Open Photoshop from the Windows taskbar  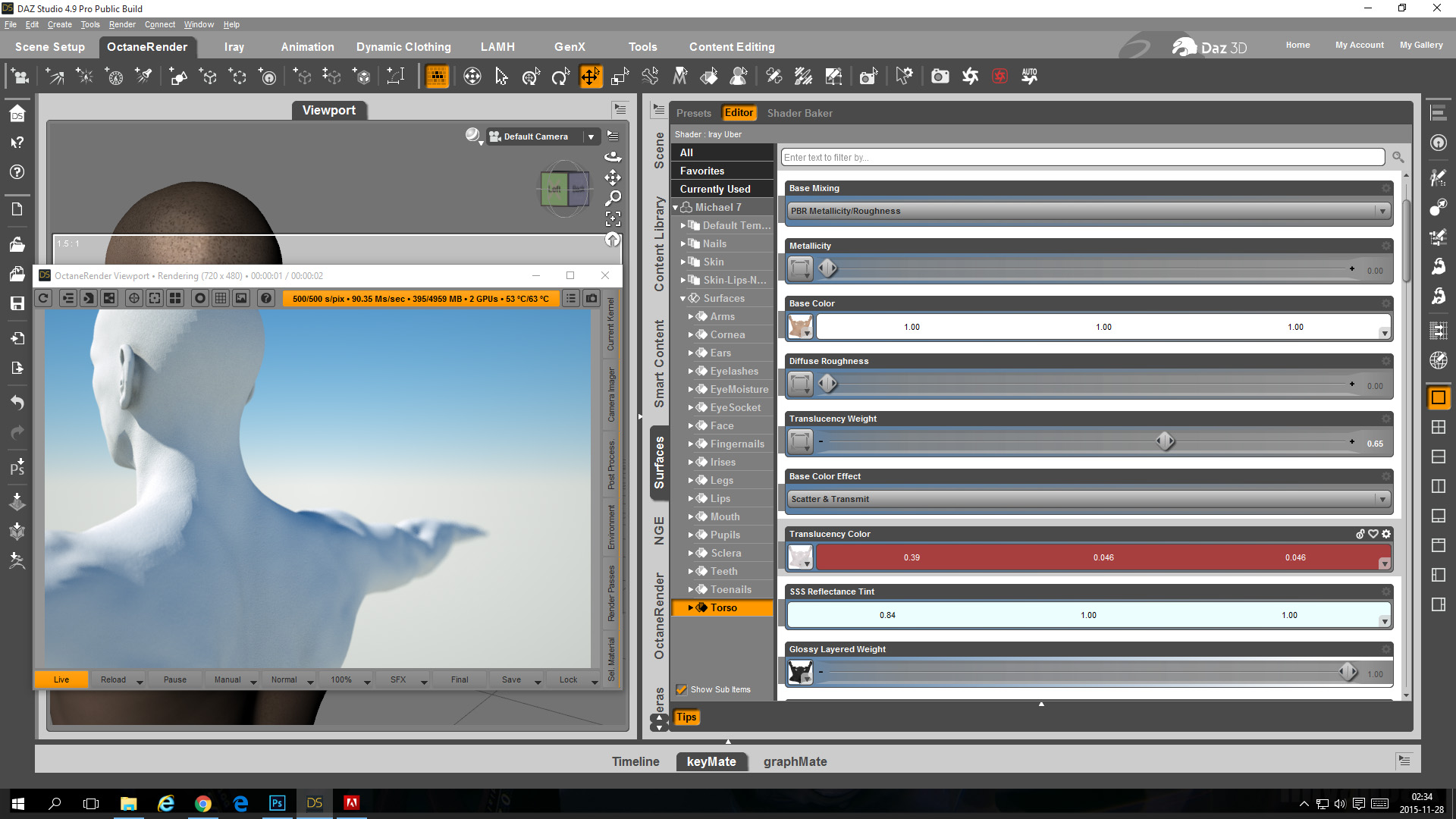click(x=277, y=803)
